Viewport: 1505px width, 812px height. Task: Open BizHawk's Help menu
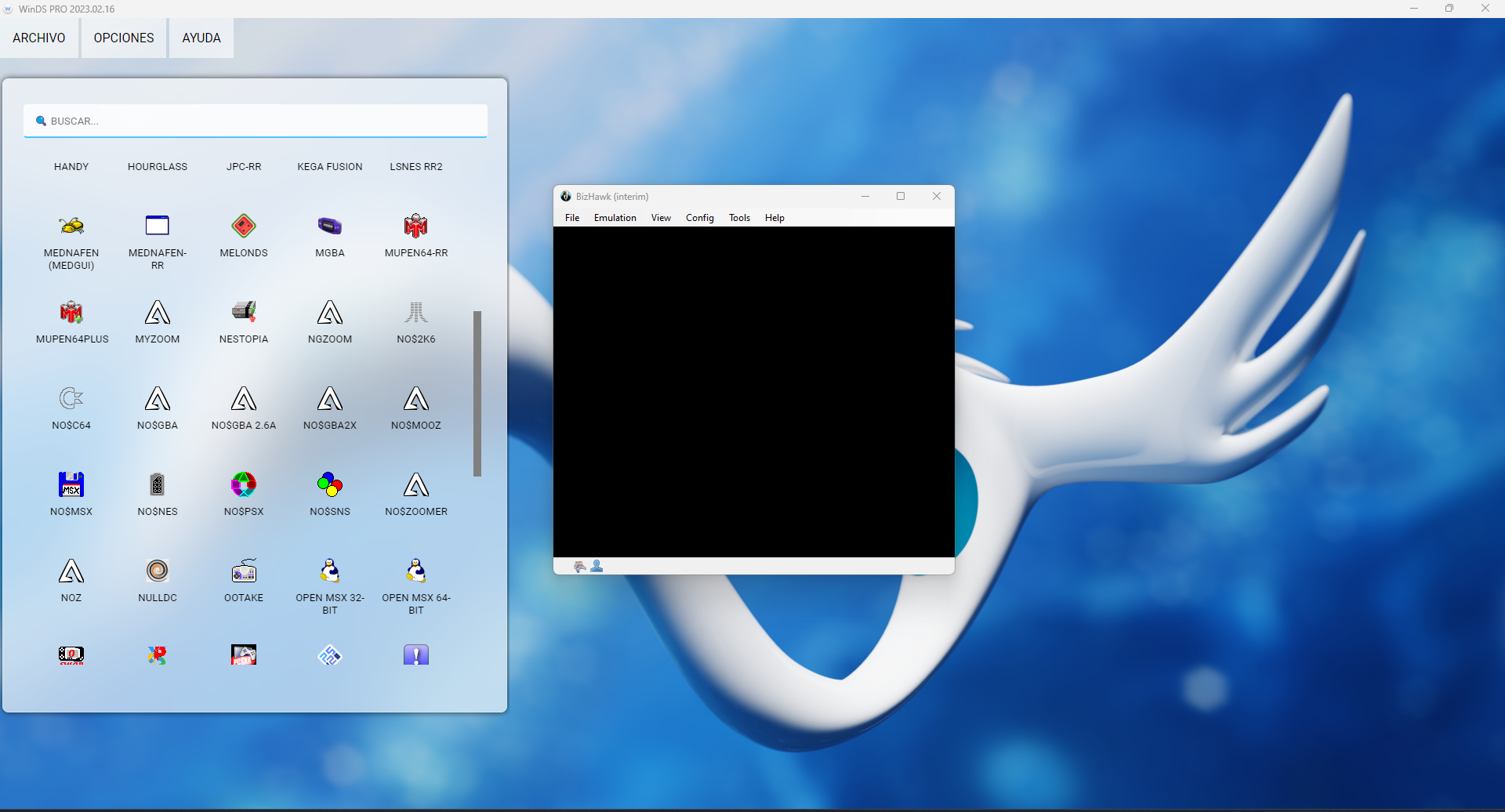(774, 218)
